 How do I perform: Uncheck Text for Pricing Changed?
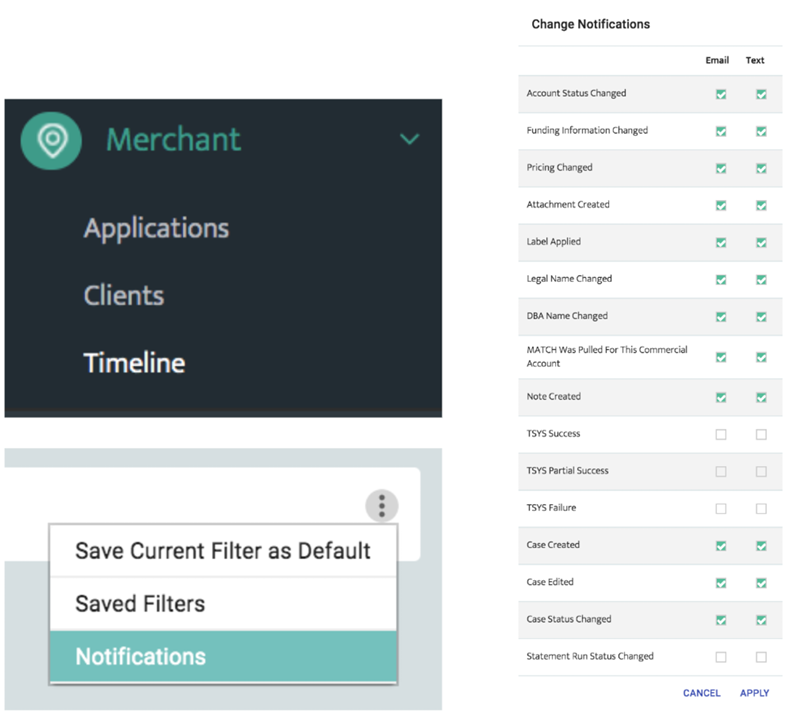point(761,168)
